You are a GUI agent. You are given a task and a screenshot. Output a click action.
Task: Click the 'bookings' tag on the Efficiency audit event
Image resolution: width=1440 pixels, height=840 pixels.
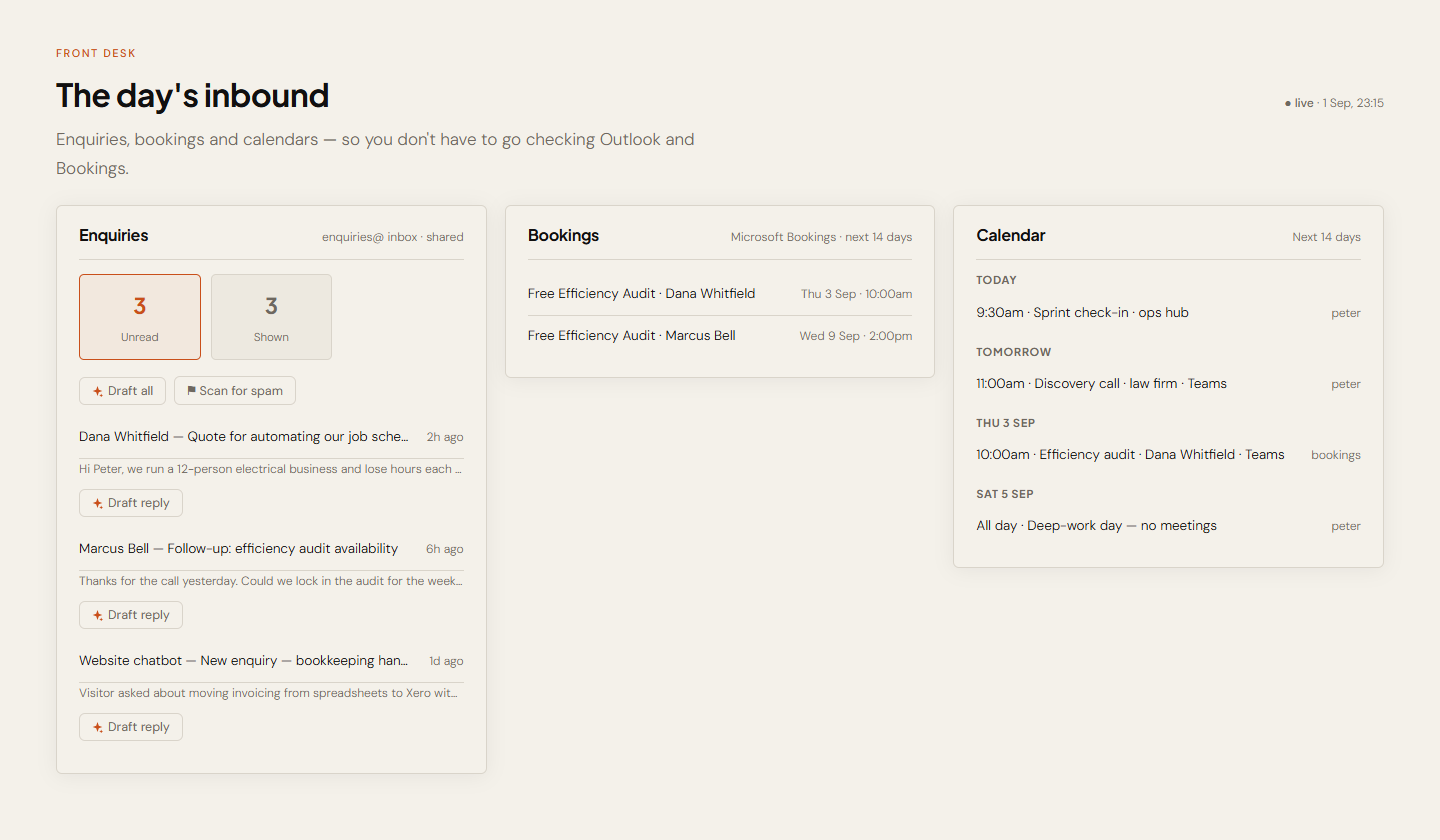coord(1336,455)
